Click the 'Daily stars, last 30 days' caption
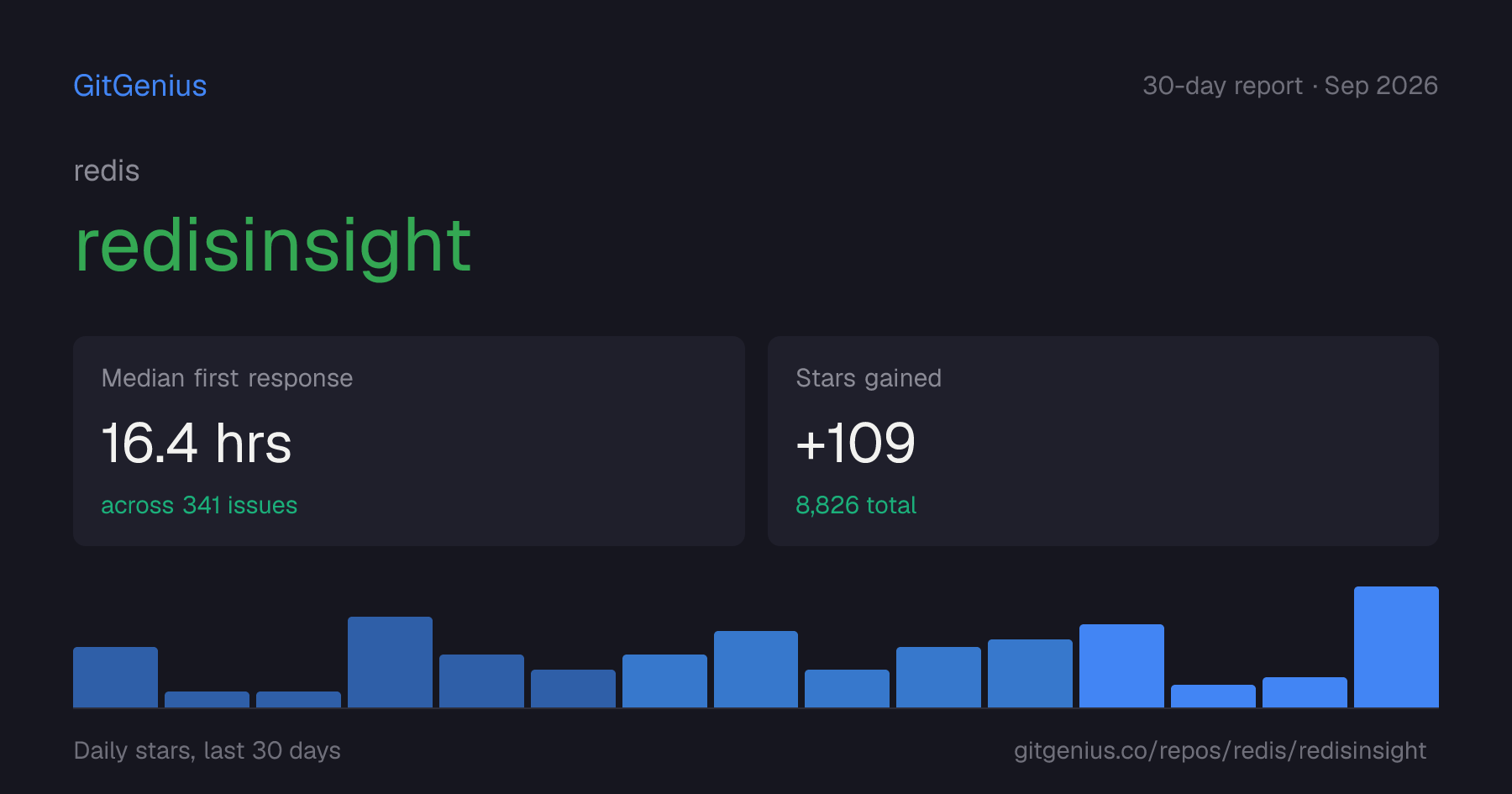 pyautogui.click(x=207, y=750)
